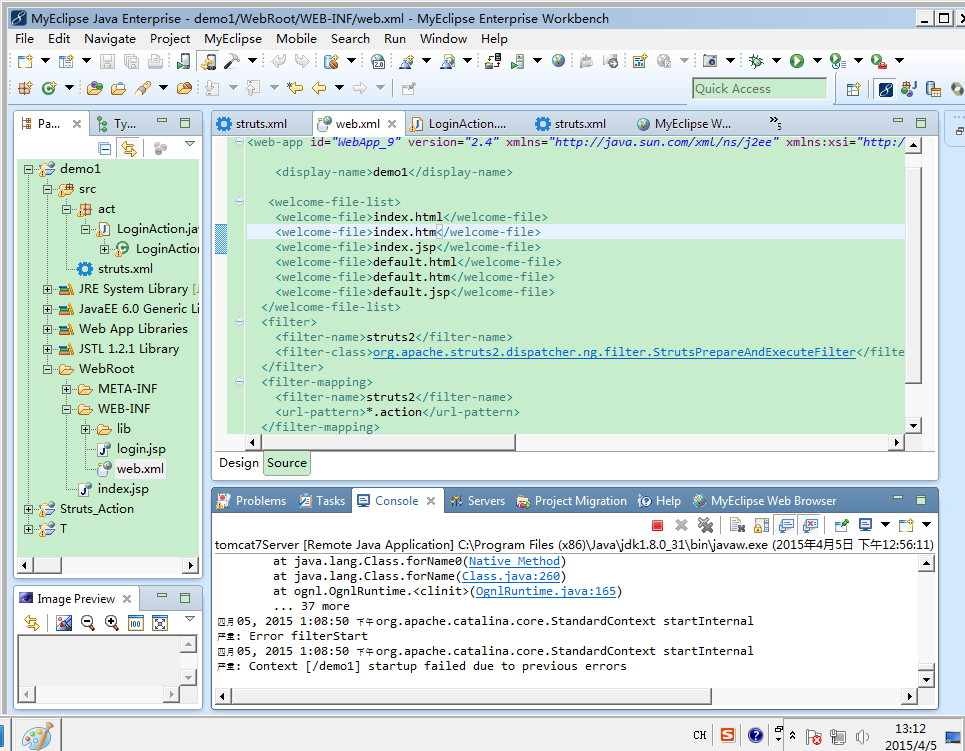Click the New wizard toolbar icon
The image size is (965, 751).
(25, 61)
